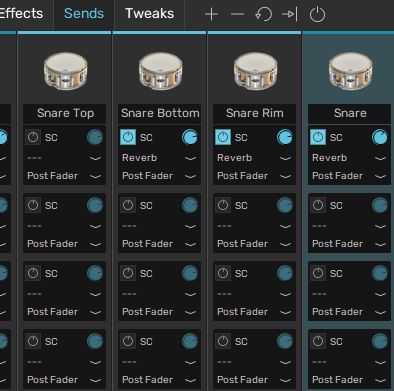Switch to the Effects tab
The height and width of the screenshot is (391, 394).
click(x=21, y=14)
